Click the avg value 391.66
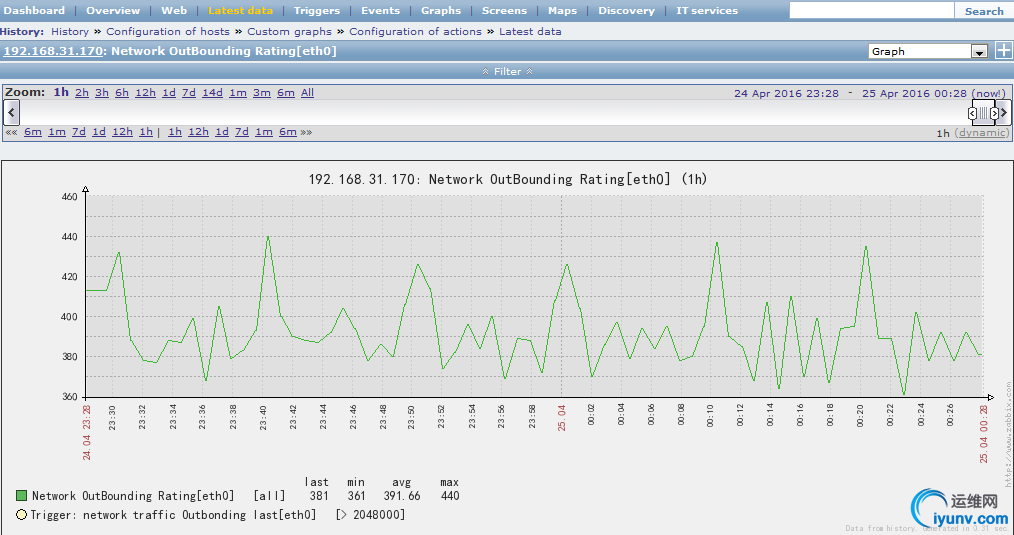Image resolution: width=1014 pixels, height=535 pixels. [402, 496]
